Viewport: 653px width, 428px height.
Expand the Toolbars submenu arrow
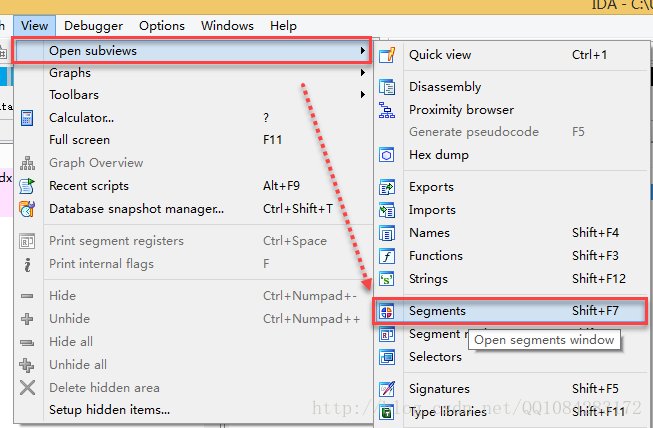363,95
